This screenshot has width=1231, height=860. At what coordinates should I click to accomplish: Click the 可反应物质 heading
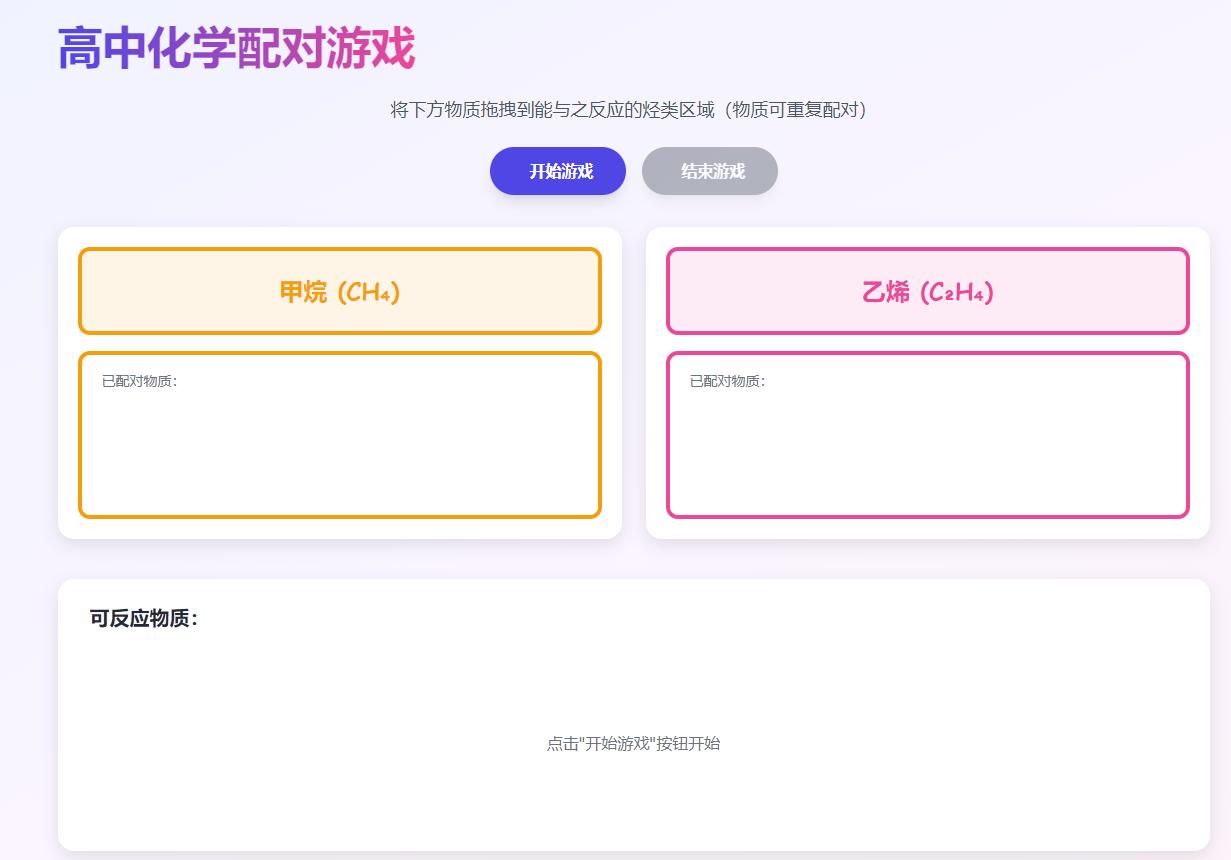[x=143, y=618]
